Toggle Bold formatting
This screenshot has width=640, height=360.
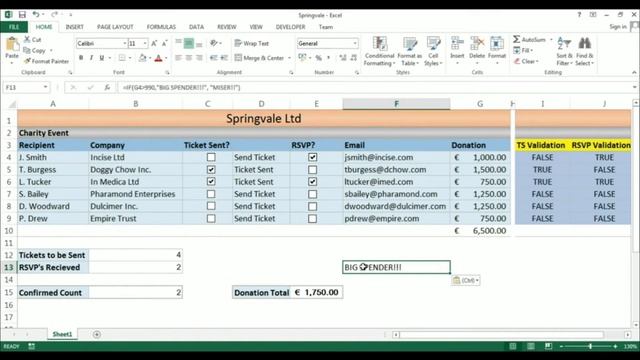click(81, 58)
